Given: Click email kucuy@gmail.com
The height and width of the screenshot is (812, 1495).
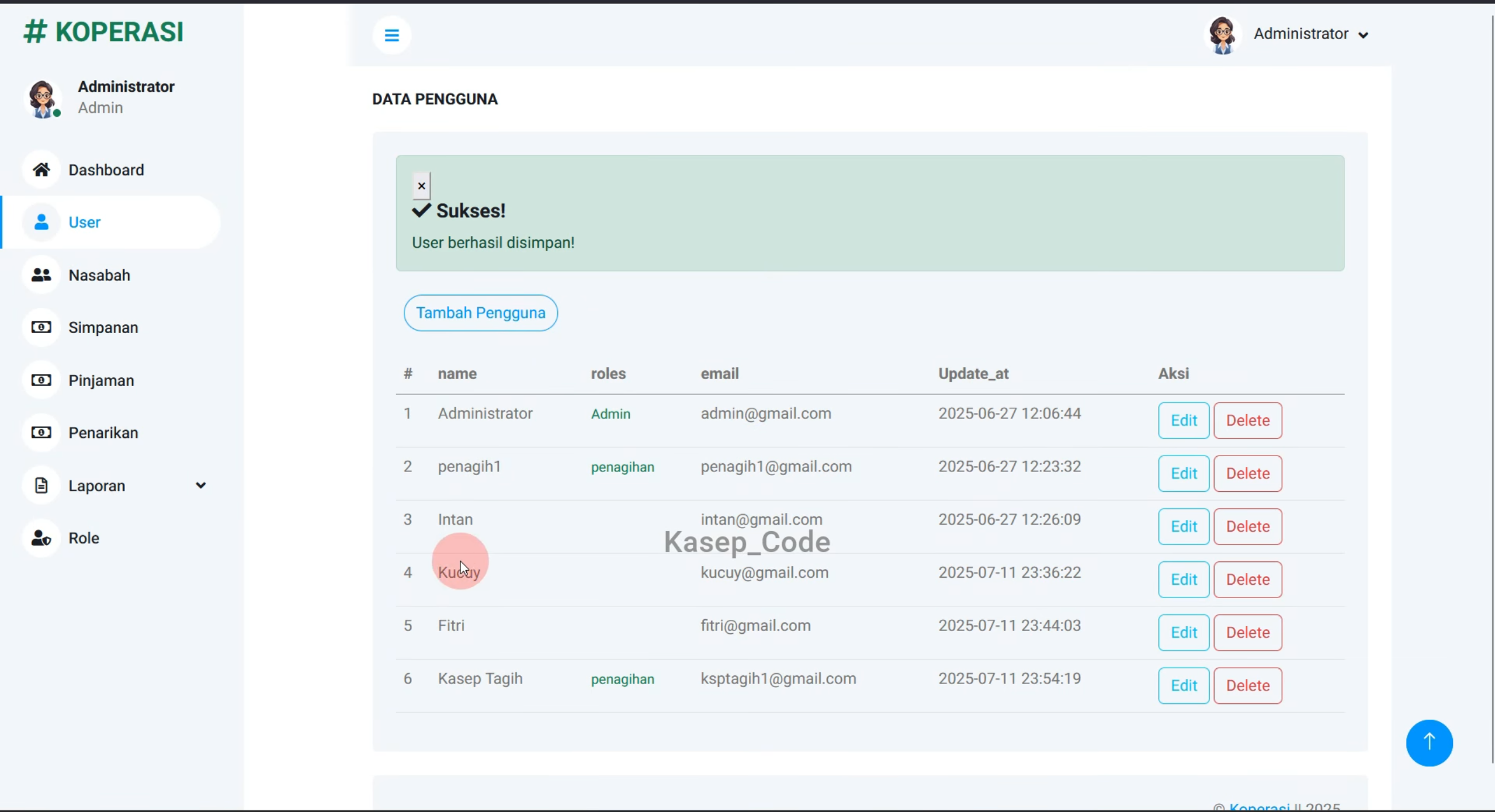Looking at the screenshot, I should (x=764, y=572).
